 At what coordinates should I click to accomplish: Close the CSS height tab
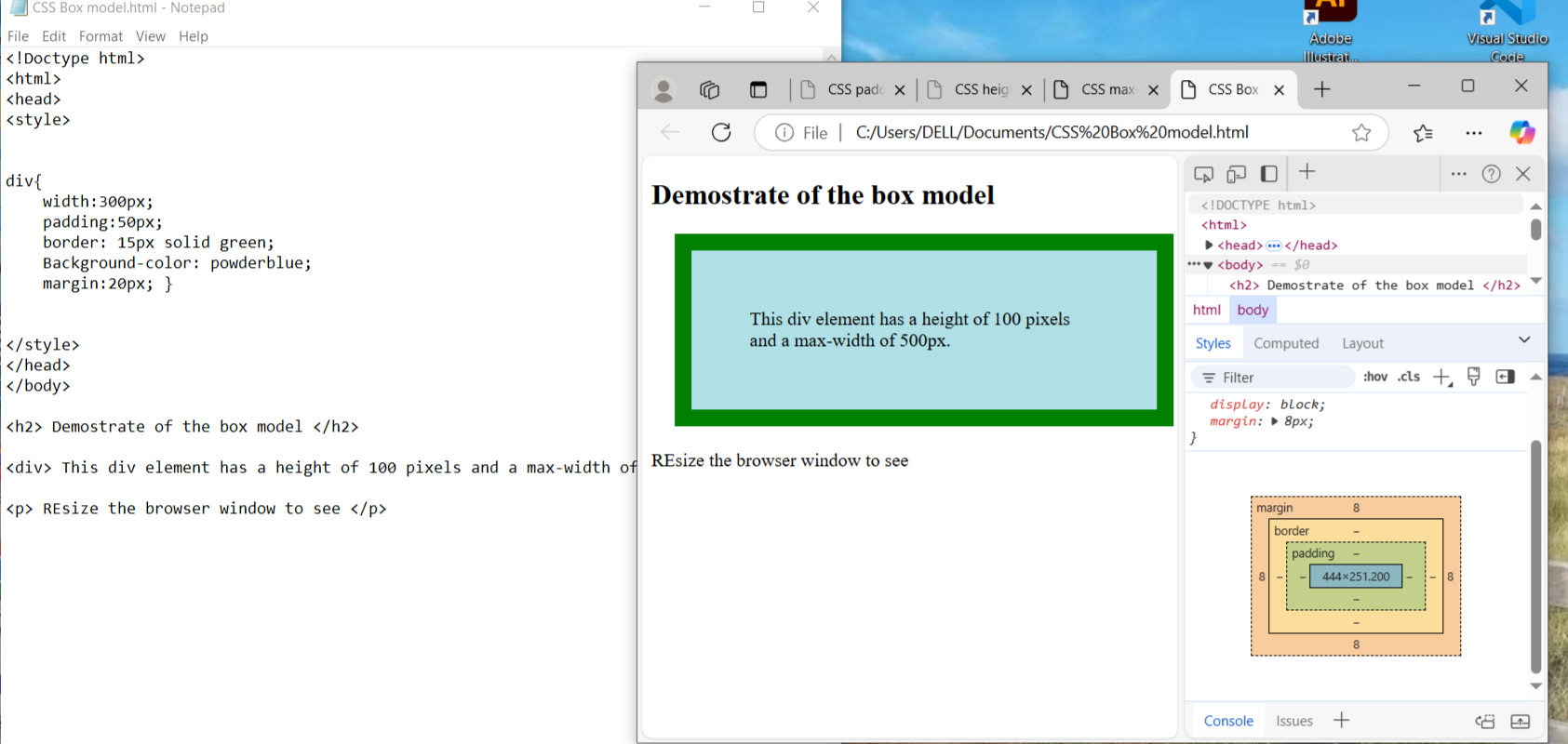pos(1026,90)
